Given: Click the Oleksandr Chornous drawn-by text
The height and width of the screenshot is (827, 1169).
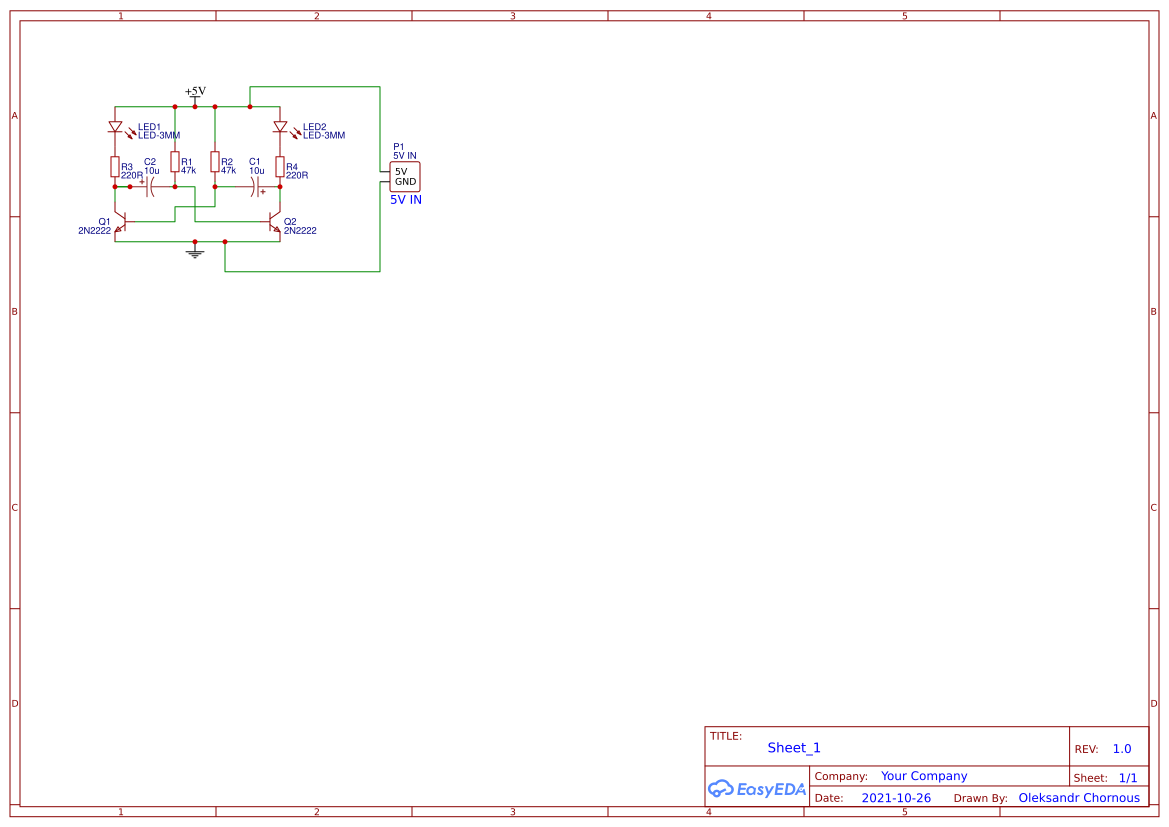Looking at the screenshot, I should 1078,797.
